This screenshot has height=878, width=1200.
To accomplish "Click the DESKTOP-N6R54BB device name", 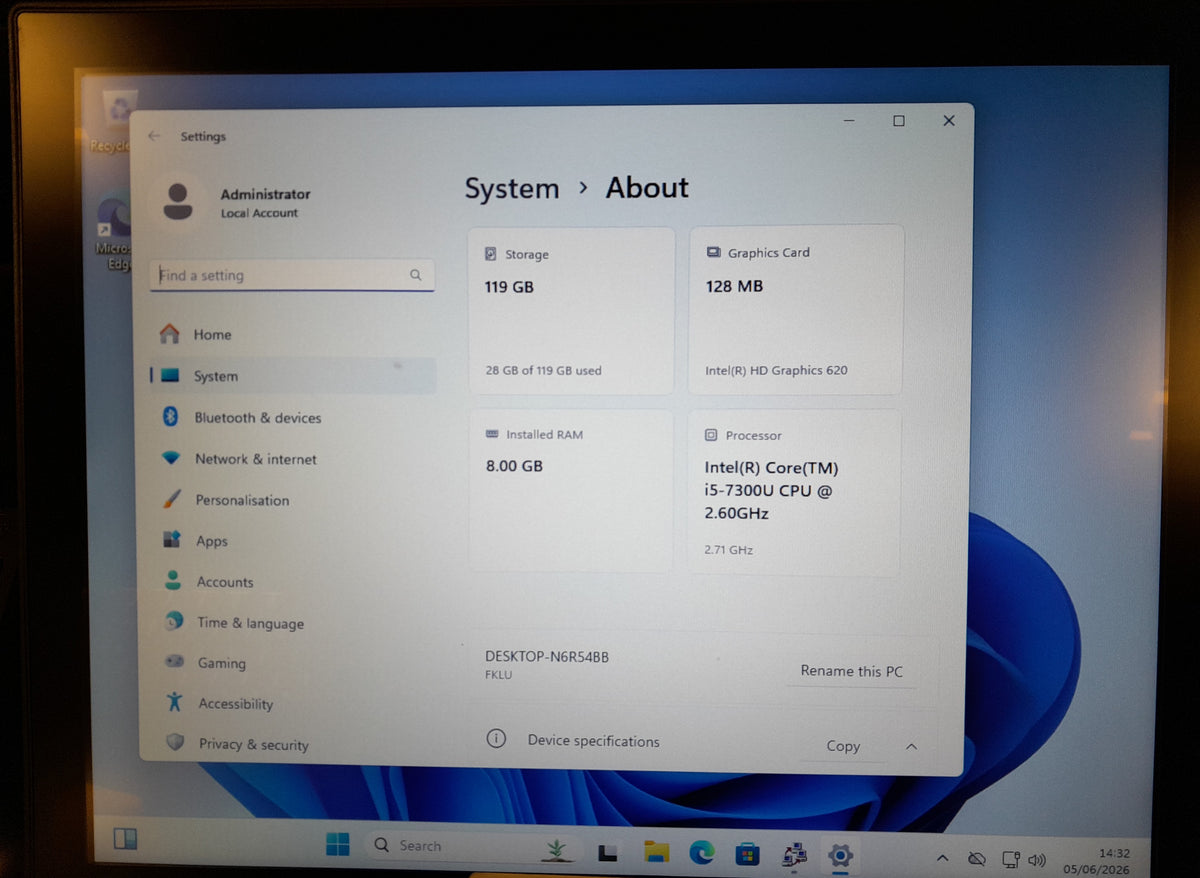I will coord(547,657).
